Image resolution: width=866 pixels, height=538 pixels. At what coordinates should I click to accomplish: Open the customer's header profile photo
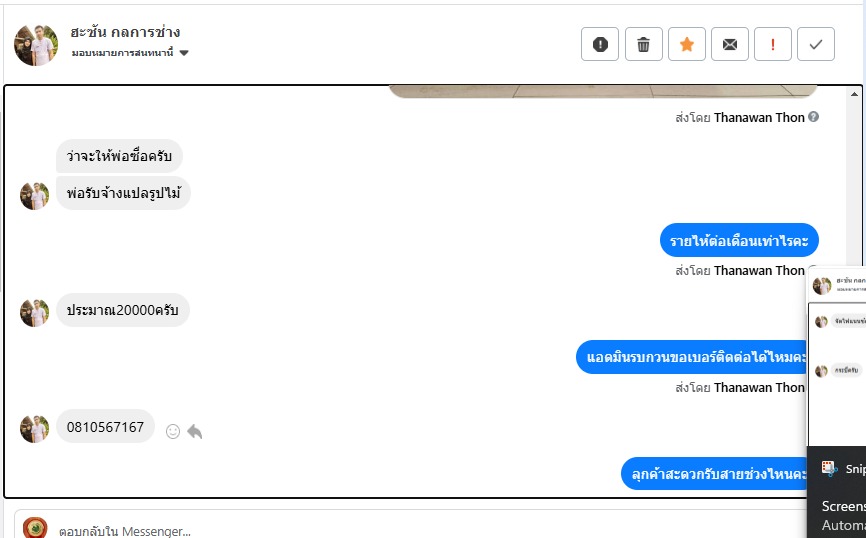(x=36, y=45)
